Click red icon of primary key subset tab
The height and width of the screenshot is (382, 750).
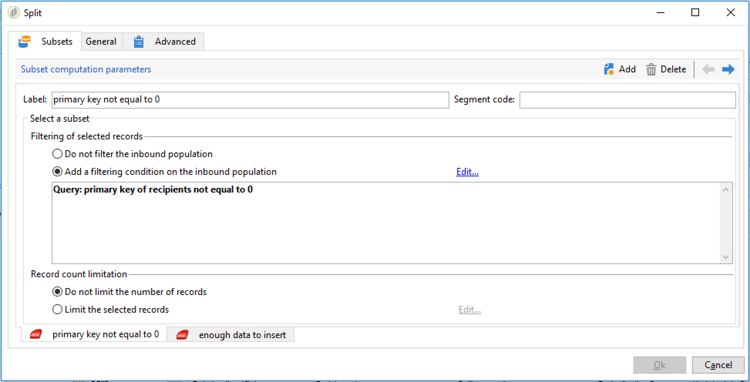[36, 335]
